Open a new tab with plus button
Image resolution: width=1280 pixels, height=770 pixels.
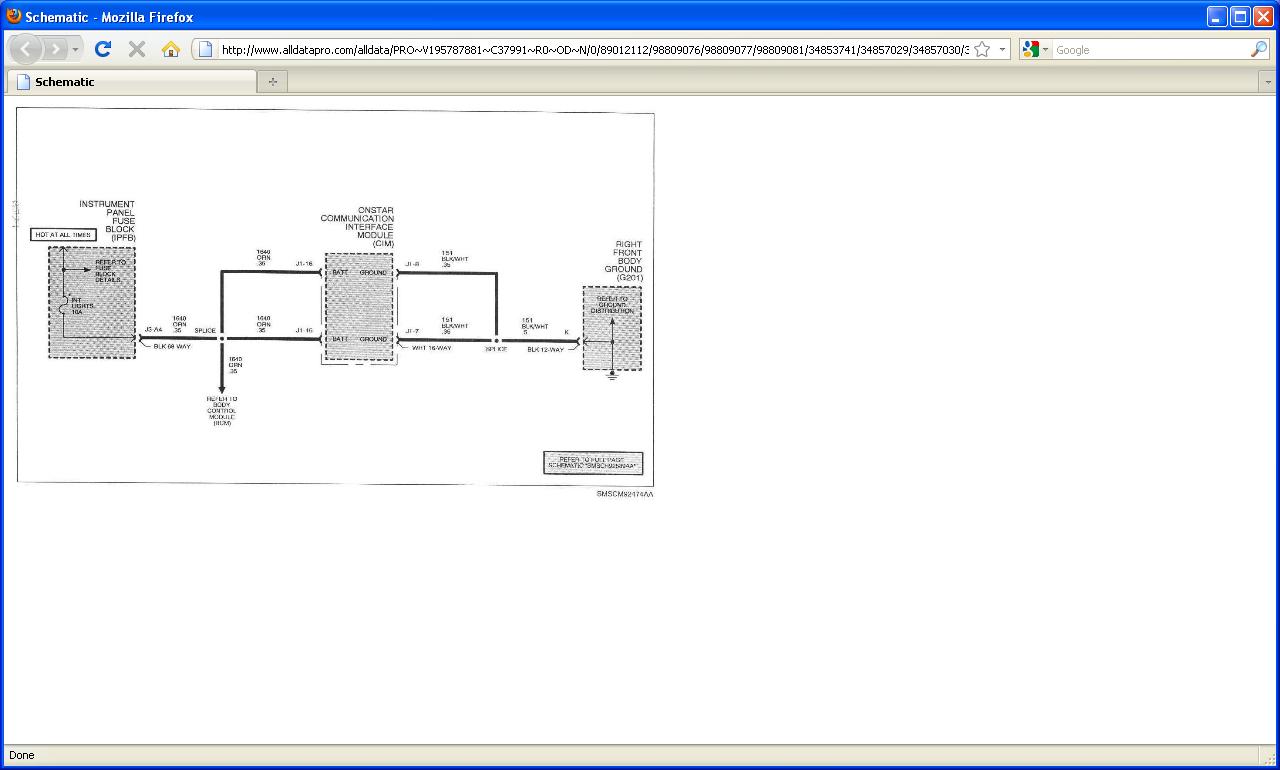[272, 82]
